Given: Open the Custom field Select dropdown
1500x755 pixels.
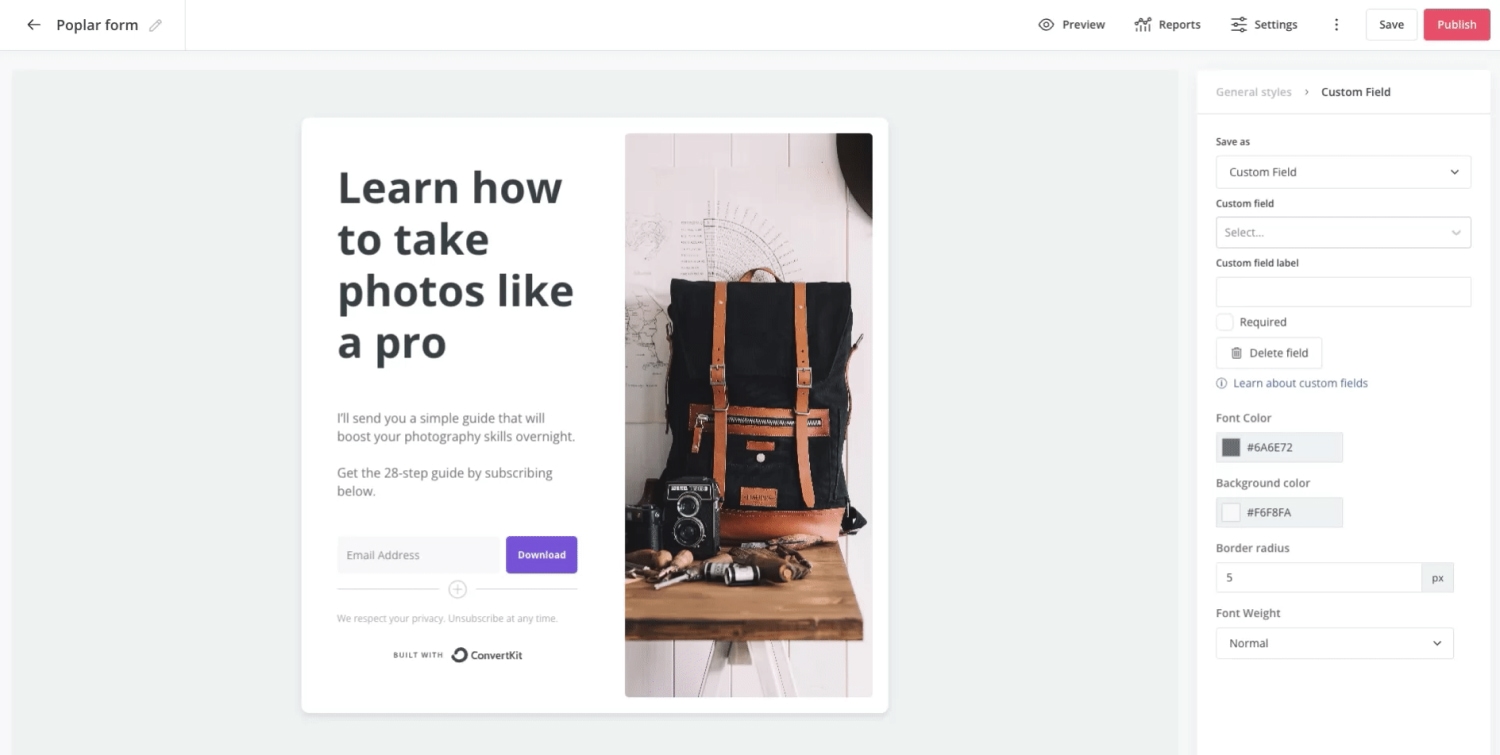Looking at the screenshot, I should coord(1343,232).
